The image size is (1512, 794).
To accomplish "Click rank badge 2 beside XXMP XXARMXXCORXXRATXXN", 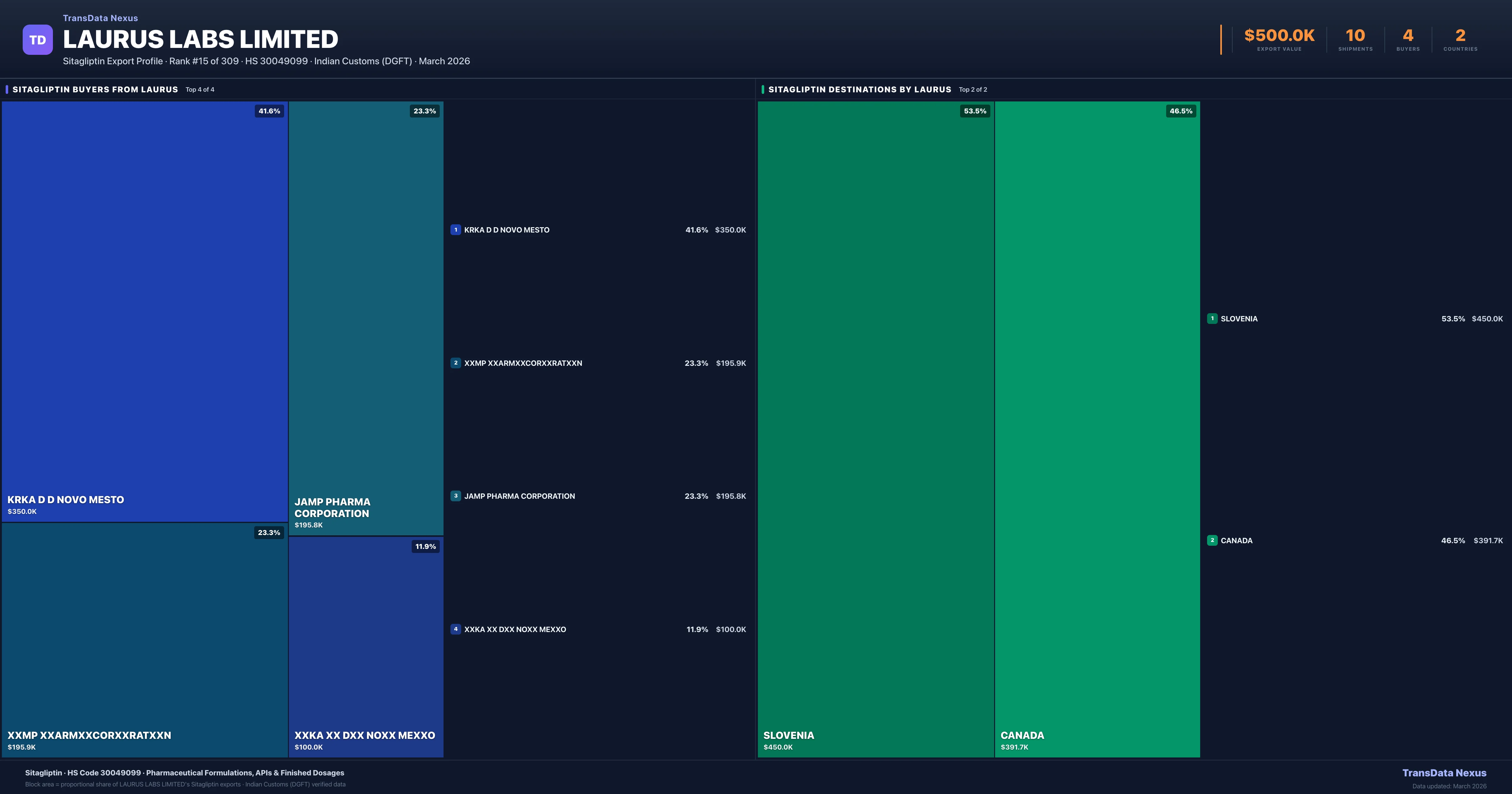I will [x=455, y=363].
